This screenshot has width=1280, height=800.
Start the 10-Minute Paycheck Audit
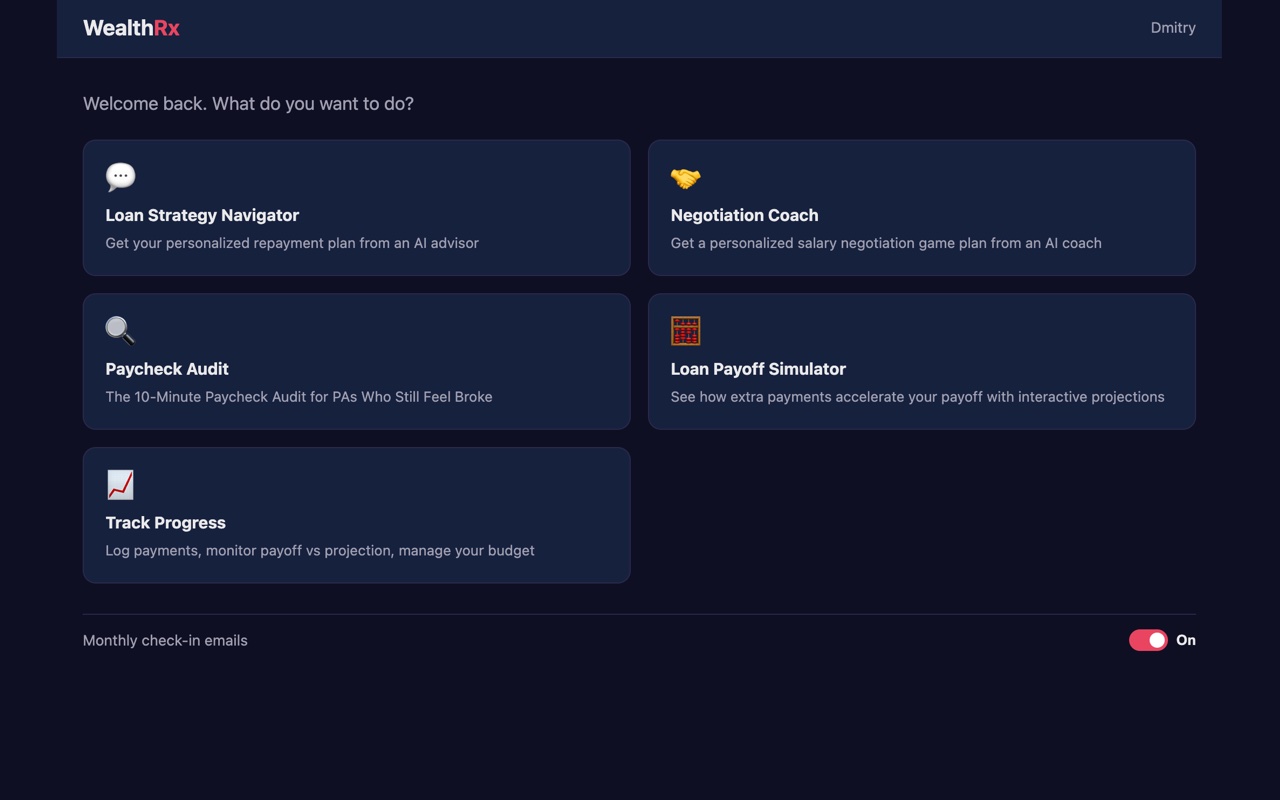click(357, 362)
